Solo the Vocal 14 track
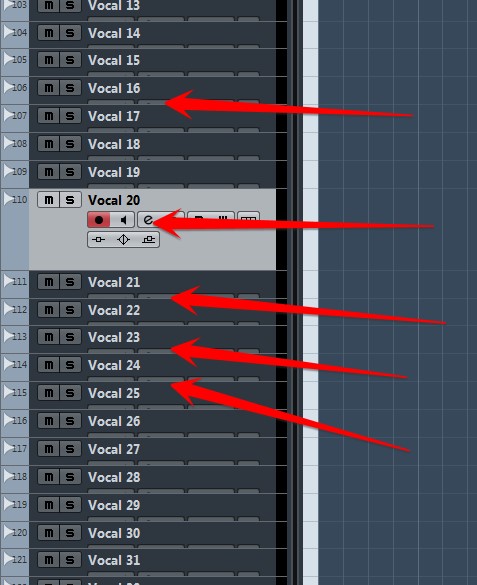 [x=70, y=33]
